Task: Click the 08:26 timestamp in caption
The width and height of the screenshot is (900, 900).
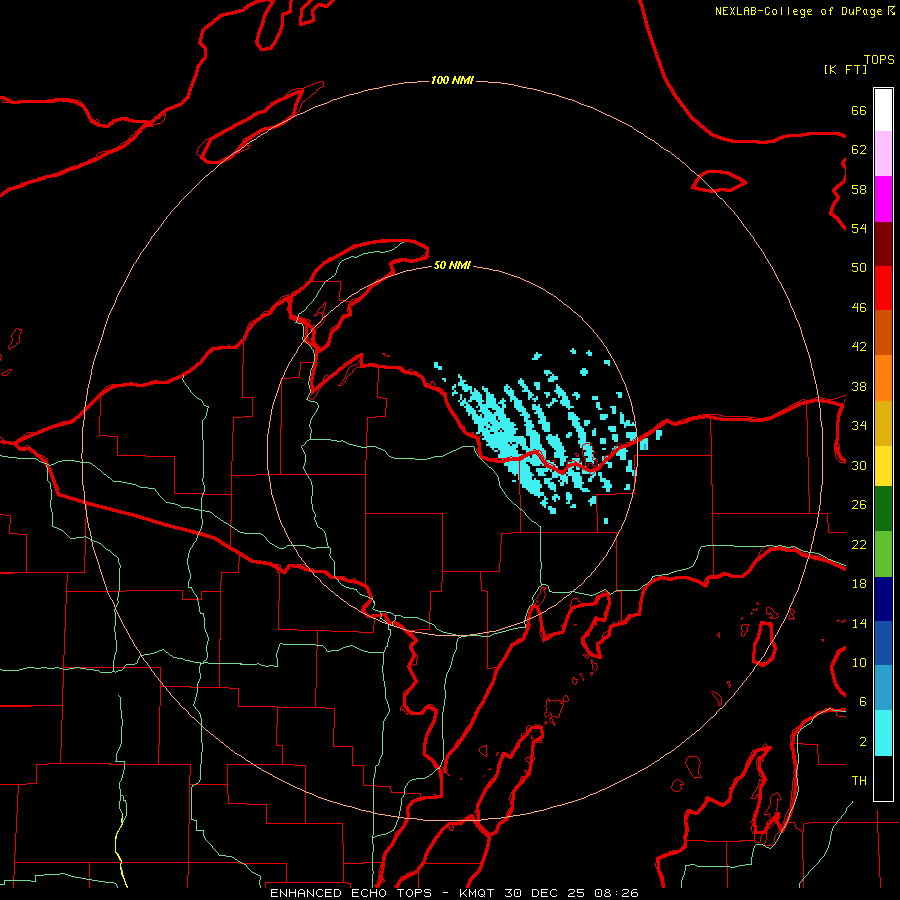Action: [x=616, y=893]
